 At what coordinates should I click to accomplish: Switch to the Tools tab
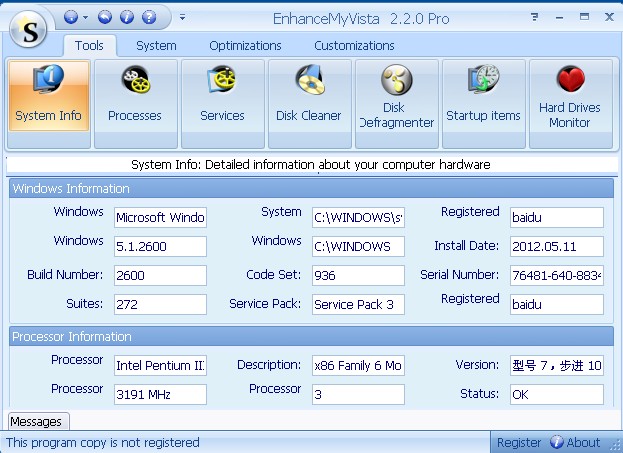pyautogui.click(x=89, y=46)
